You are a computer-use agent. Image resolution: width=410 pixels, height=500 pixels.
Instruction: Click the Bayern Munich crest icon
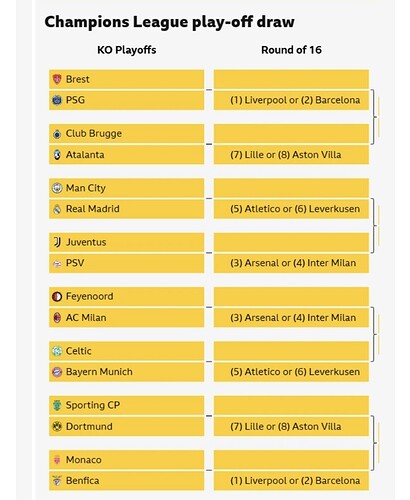(x=57, y=372)
